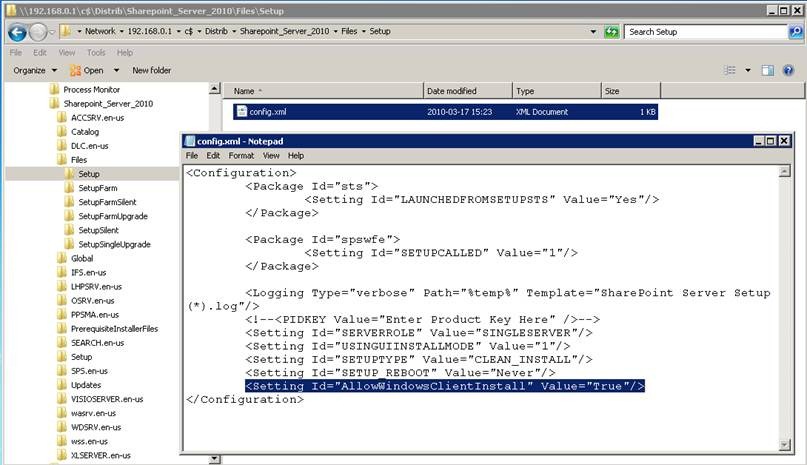Click the folder icon at the address bar start

(66, 31)
